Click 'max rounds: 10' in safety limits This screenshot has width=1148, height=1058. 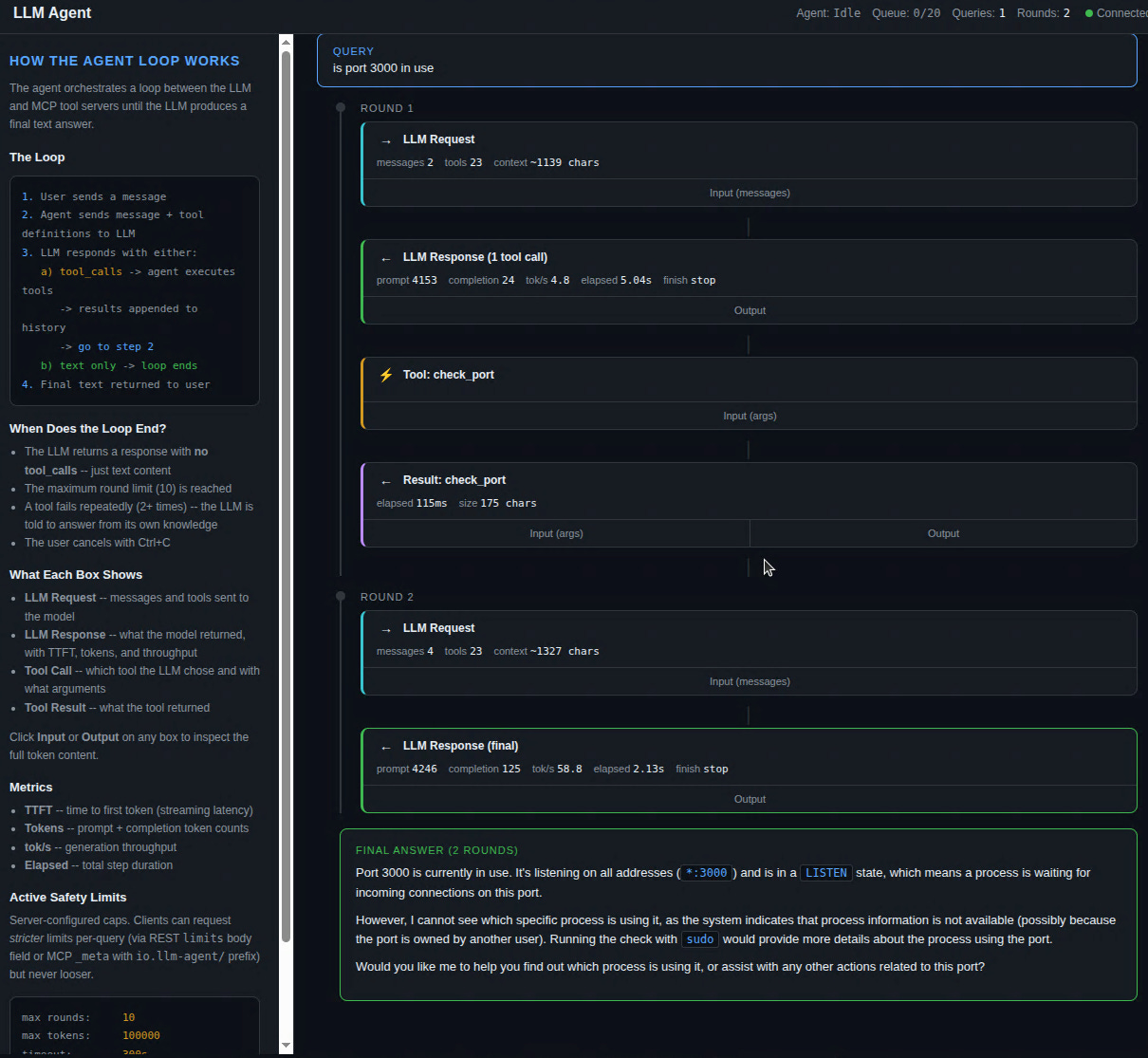coord(79,1017)
